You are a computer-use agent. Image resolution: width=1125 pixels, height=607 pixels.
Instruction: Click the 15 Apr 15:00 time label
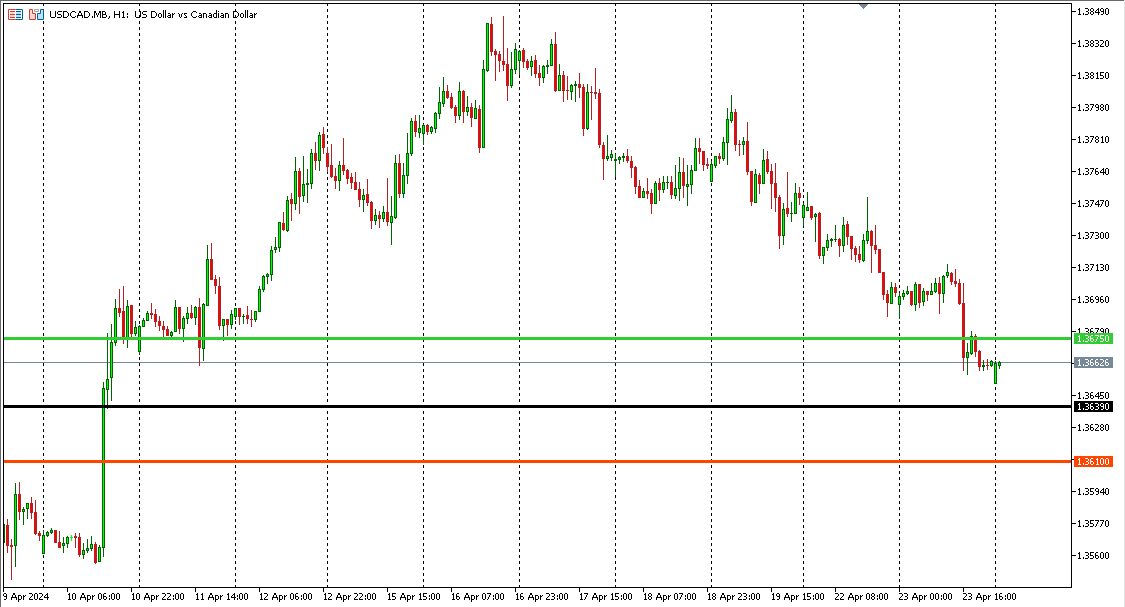[x=413, y=596]
